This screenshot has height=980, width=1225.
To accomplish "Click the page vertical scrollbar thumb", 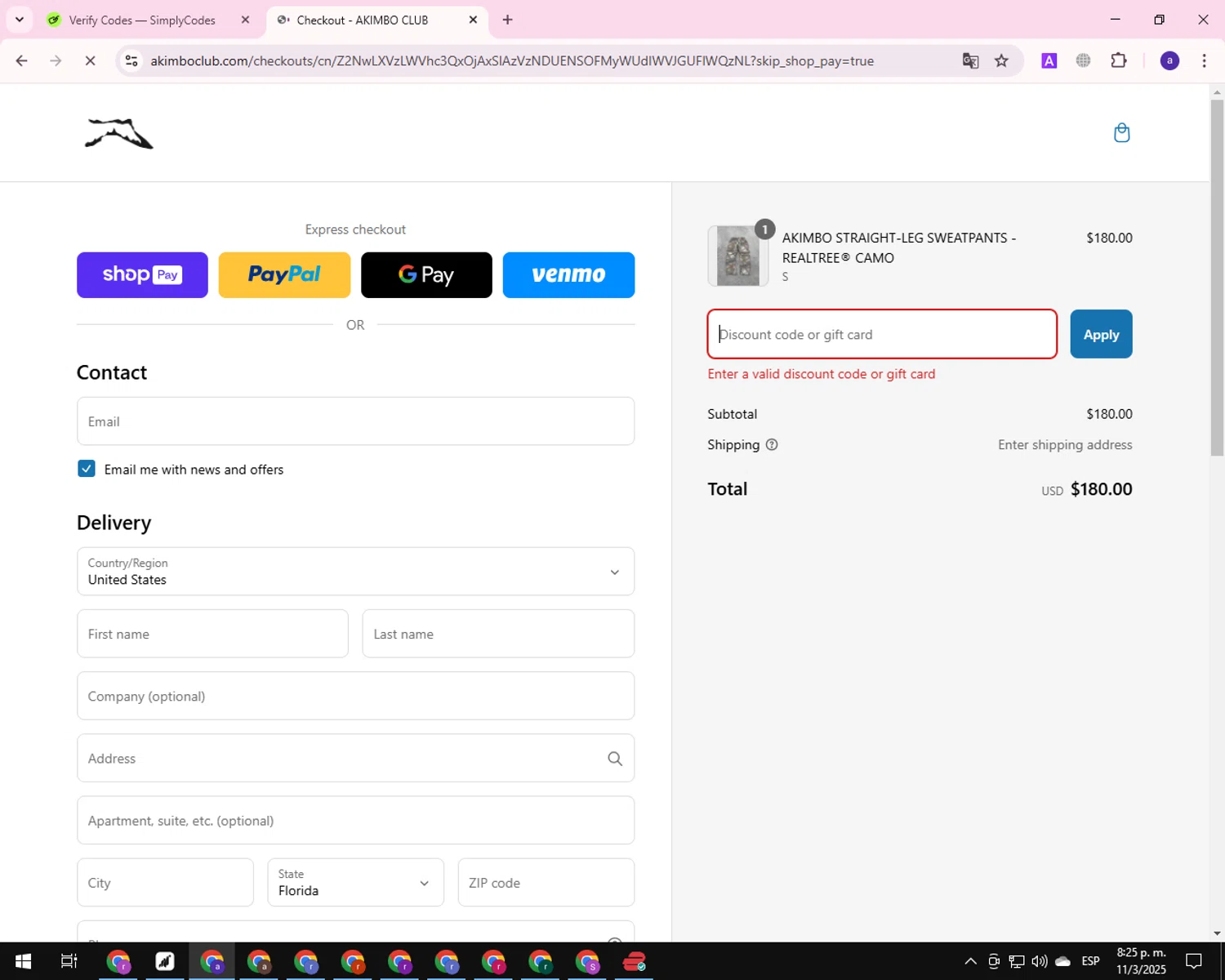I will pos(1217,278).
